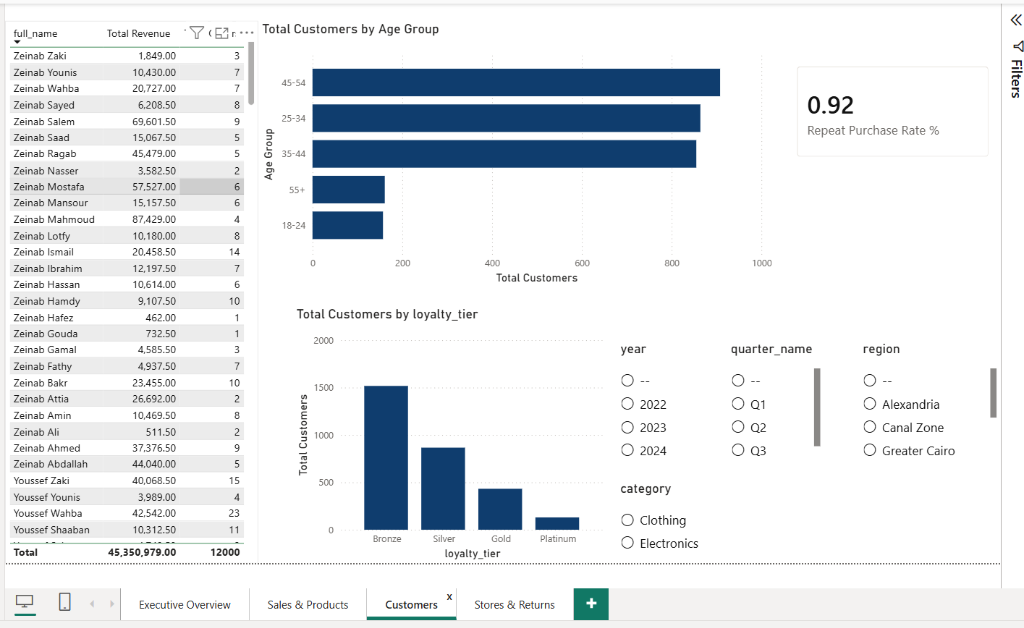Click the Bronze loyalty tier column

(386, 458)
